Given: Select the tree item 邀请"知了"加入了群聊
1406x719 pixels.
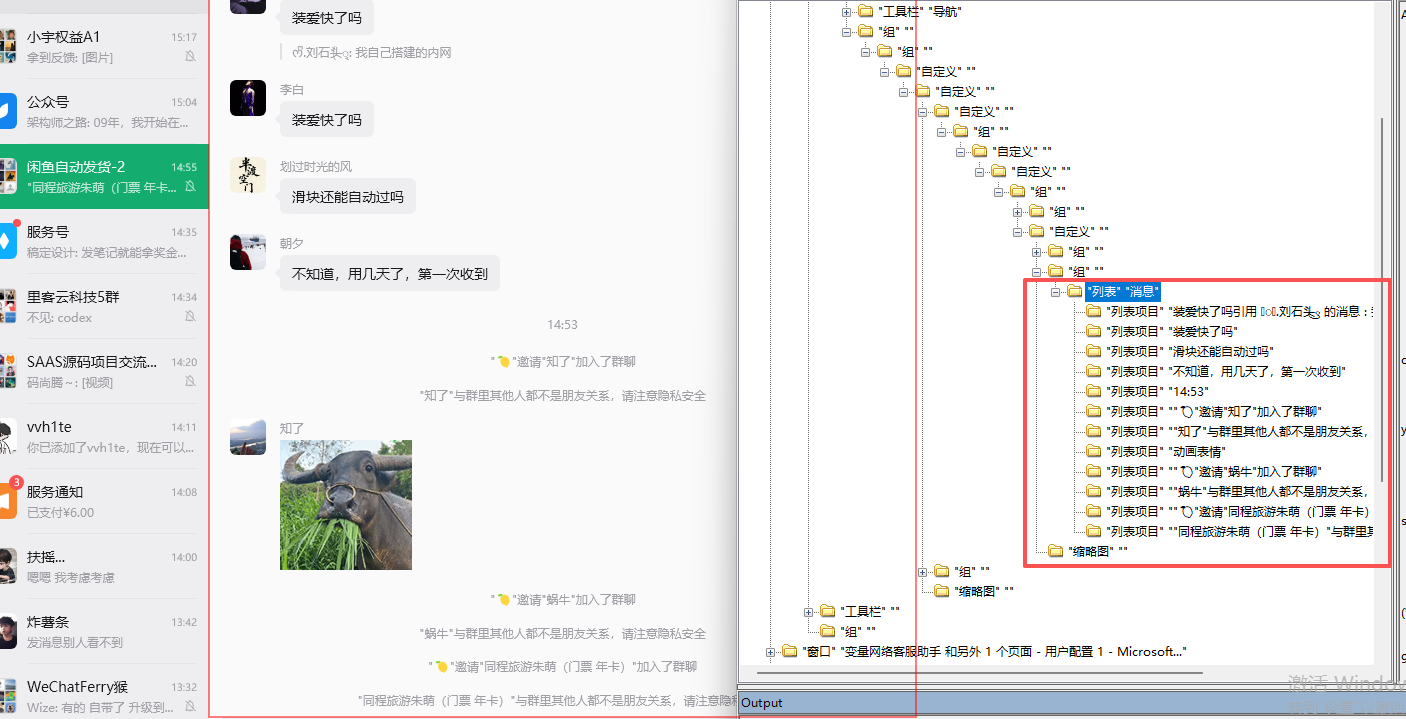Looking at the screenshot, I should pyautogui.click(x=1214, y=411).
